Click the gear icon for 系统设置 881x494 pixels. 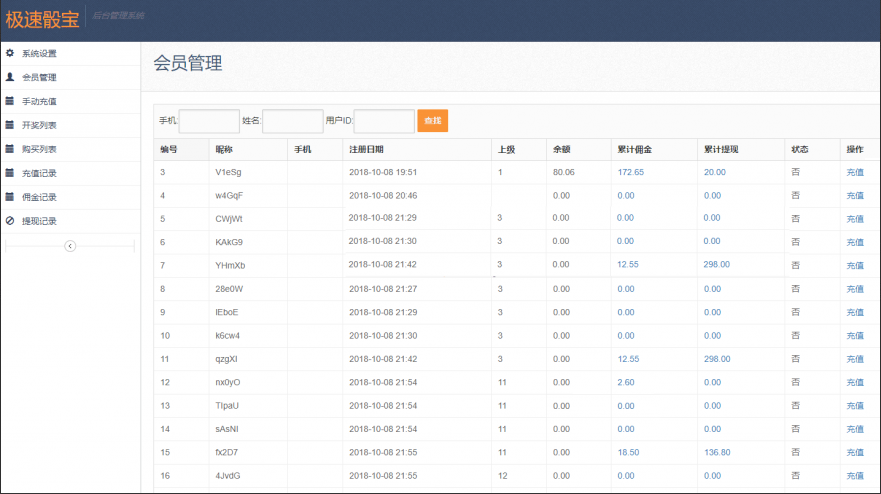coord(10,53)
